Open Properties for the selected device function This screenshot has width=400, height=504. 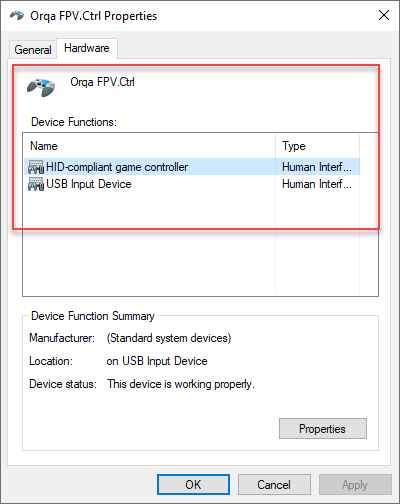tap(323, 428)
